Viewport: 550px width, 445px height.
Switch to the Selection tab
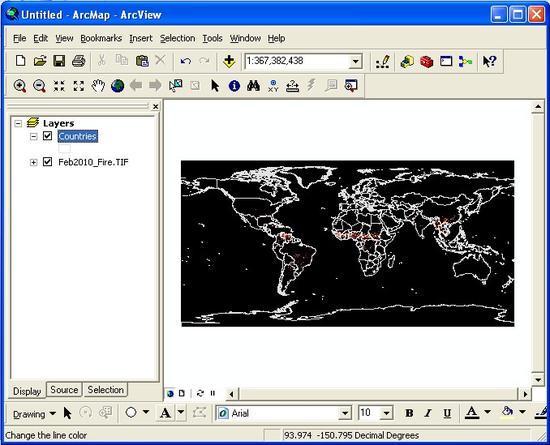[x=106, y=390]
